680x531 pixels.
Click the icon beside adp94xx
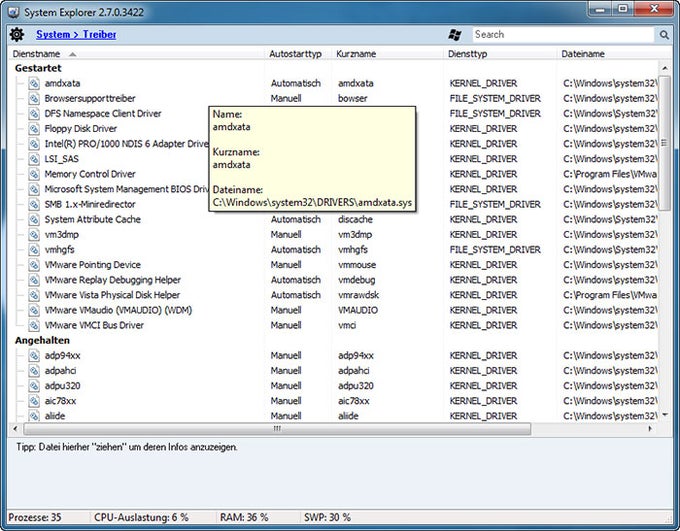pyautogui.click(x=34, y=356)
